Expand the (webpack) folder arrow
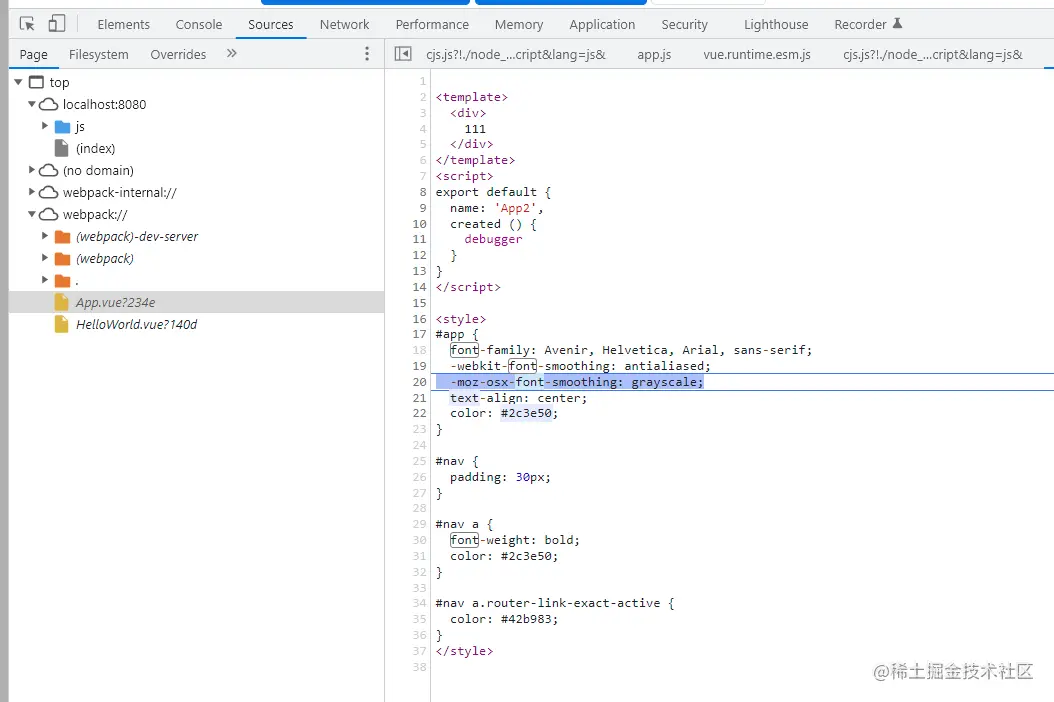This screenshot has height=702, width=1054. tap(45, 258)
